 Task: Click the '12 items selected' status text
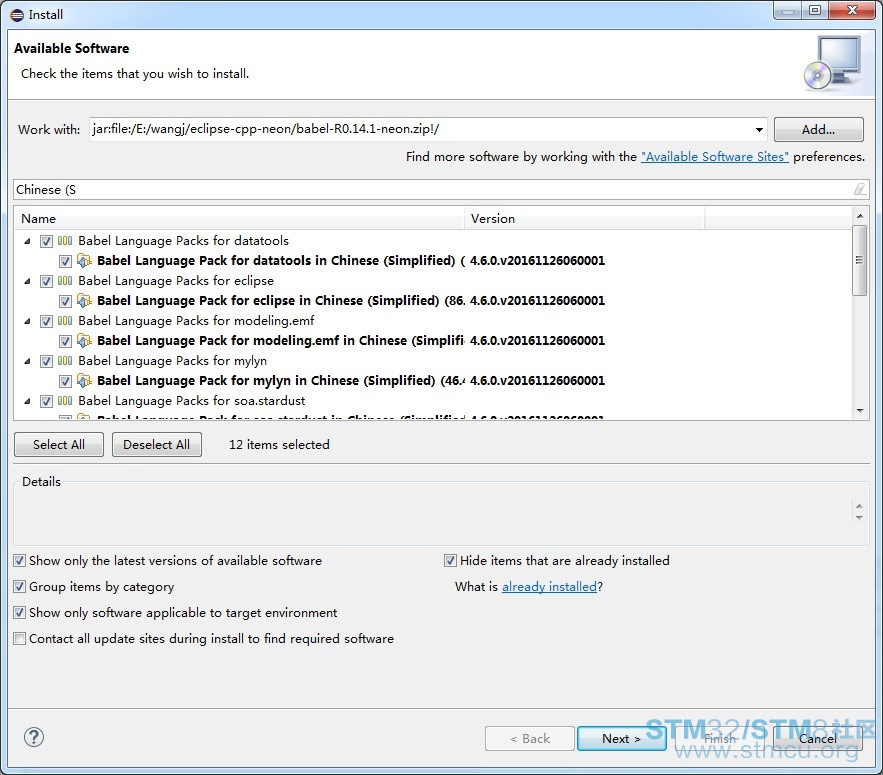click(279, 444)
